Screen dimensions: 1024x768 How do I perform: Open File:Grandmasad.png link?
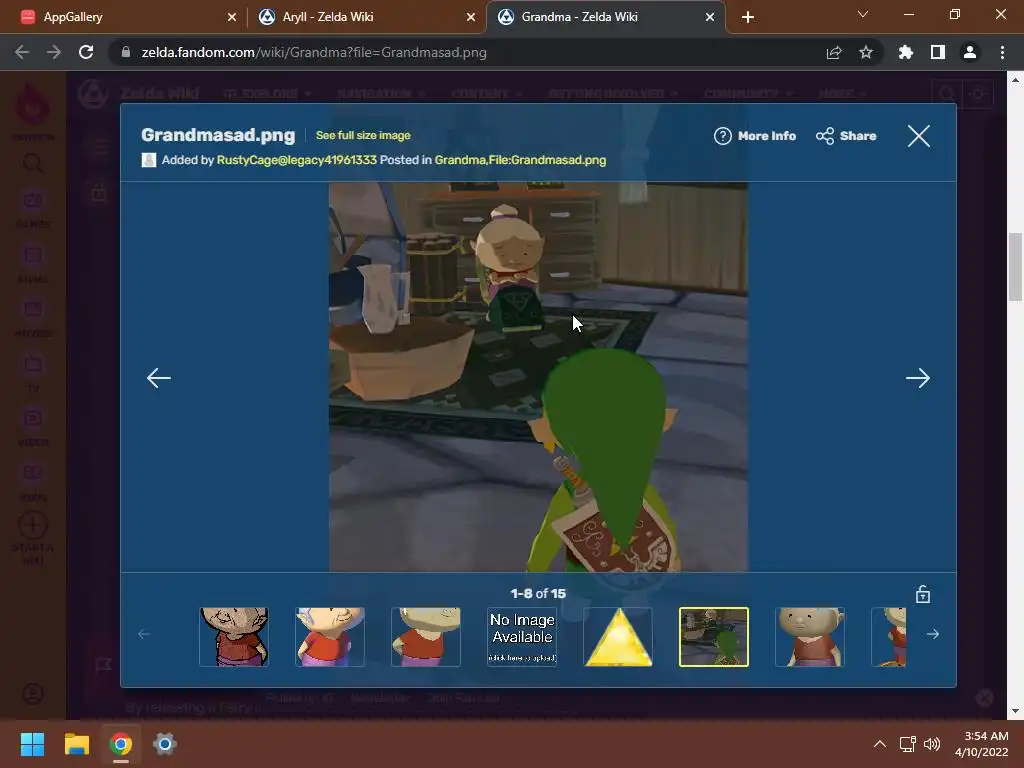[x=548, y=160]
